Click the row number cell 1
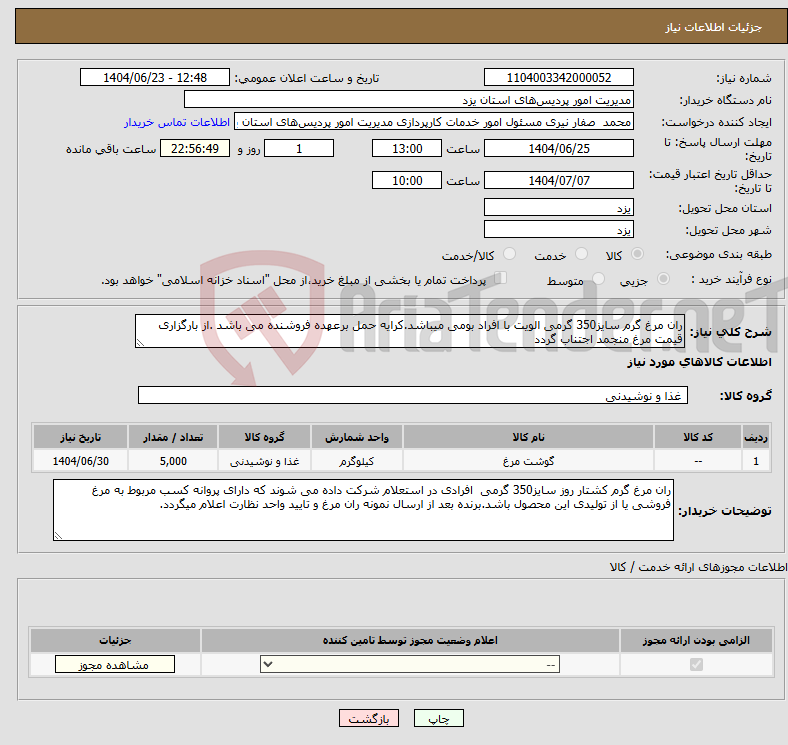788x745 pixels. pos(756,461)
